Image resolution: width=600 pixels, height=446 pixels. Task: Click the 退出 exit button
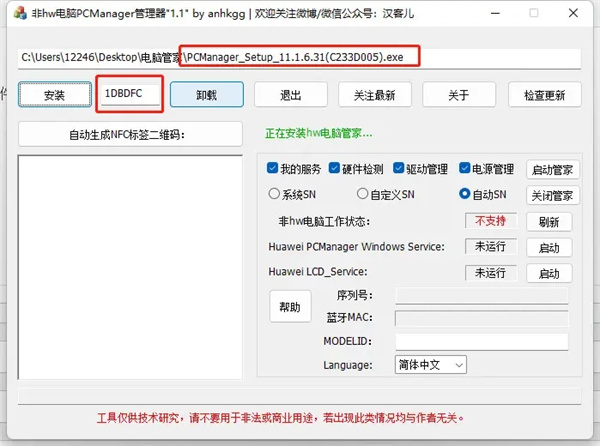point(291,94)
